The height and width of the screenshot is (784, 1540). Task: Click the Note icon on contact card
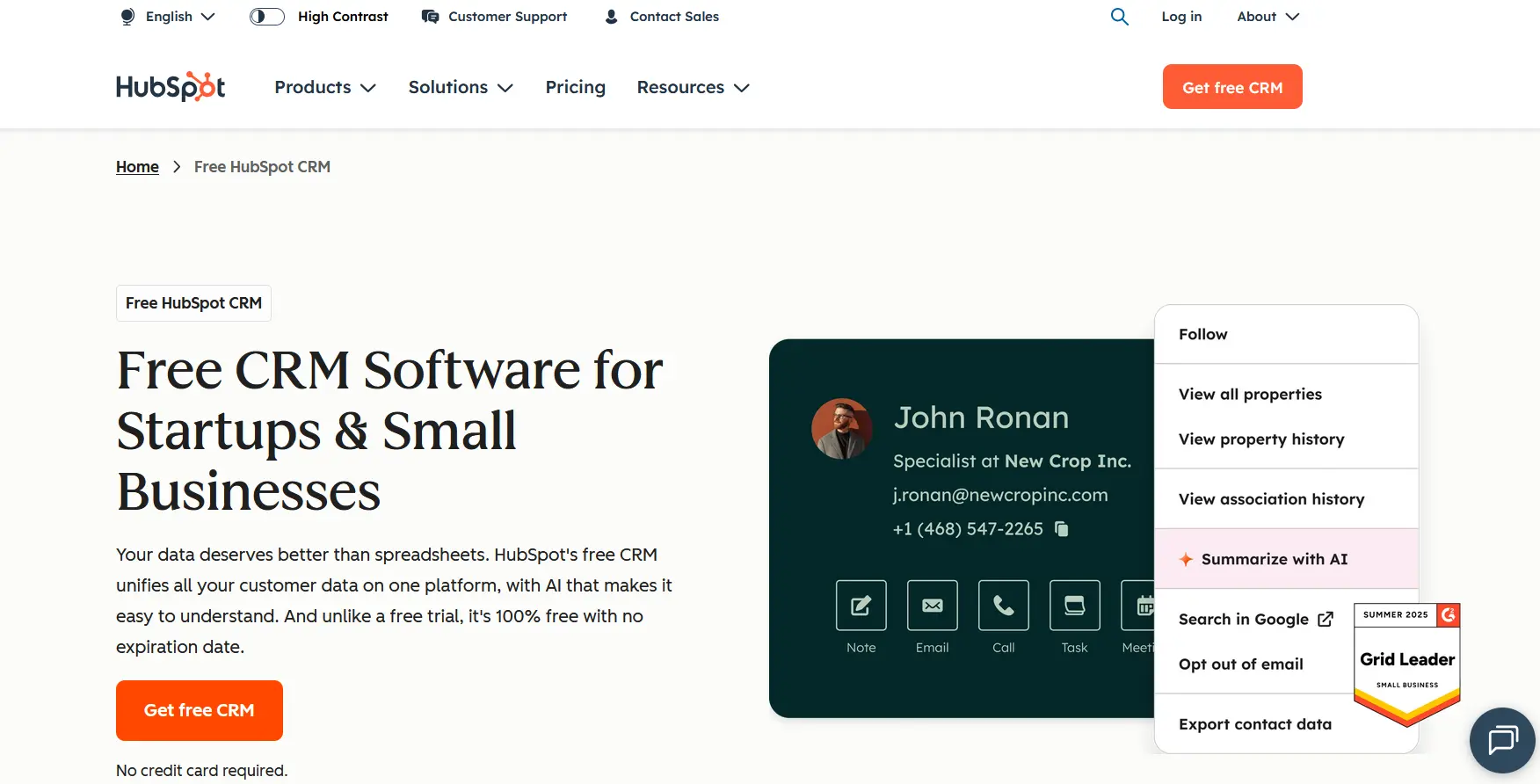861,605
